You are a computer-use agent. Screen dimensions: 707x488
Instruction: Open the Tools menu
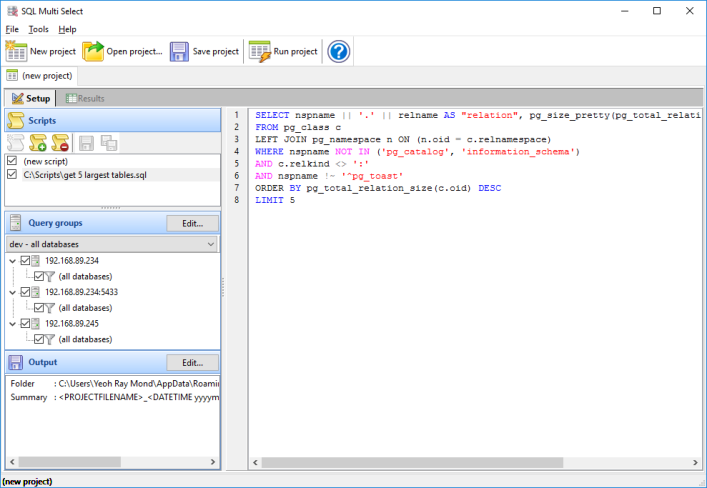click(x=38, y=29)
